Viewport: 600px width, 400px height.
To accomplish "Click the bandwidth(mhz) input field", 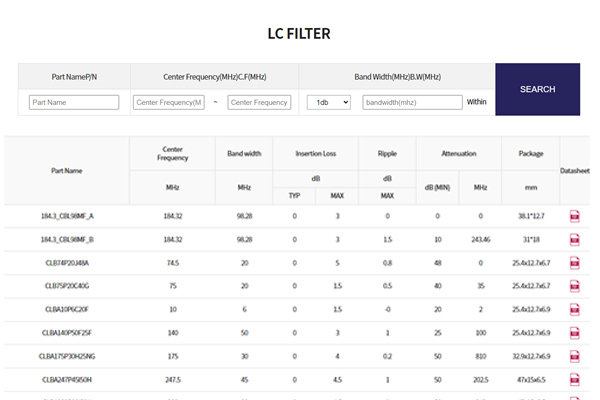I will tap(412, 102).
